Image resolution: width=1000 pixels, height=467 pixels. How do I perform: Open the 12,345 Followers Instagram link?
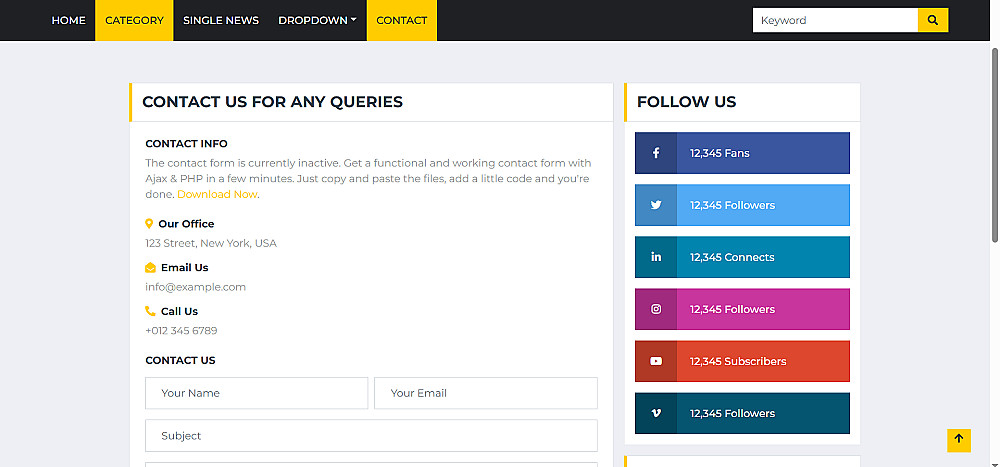click(742, 309)
